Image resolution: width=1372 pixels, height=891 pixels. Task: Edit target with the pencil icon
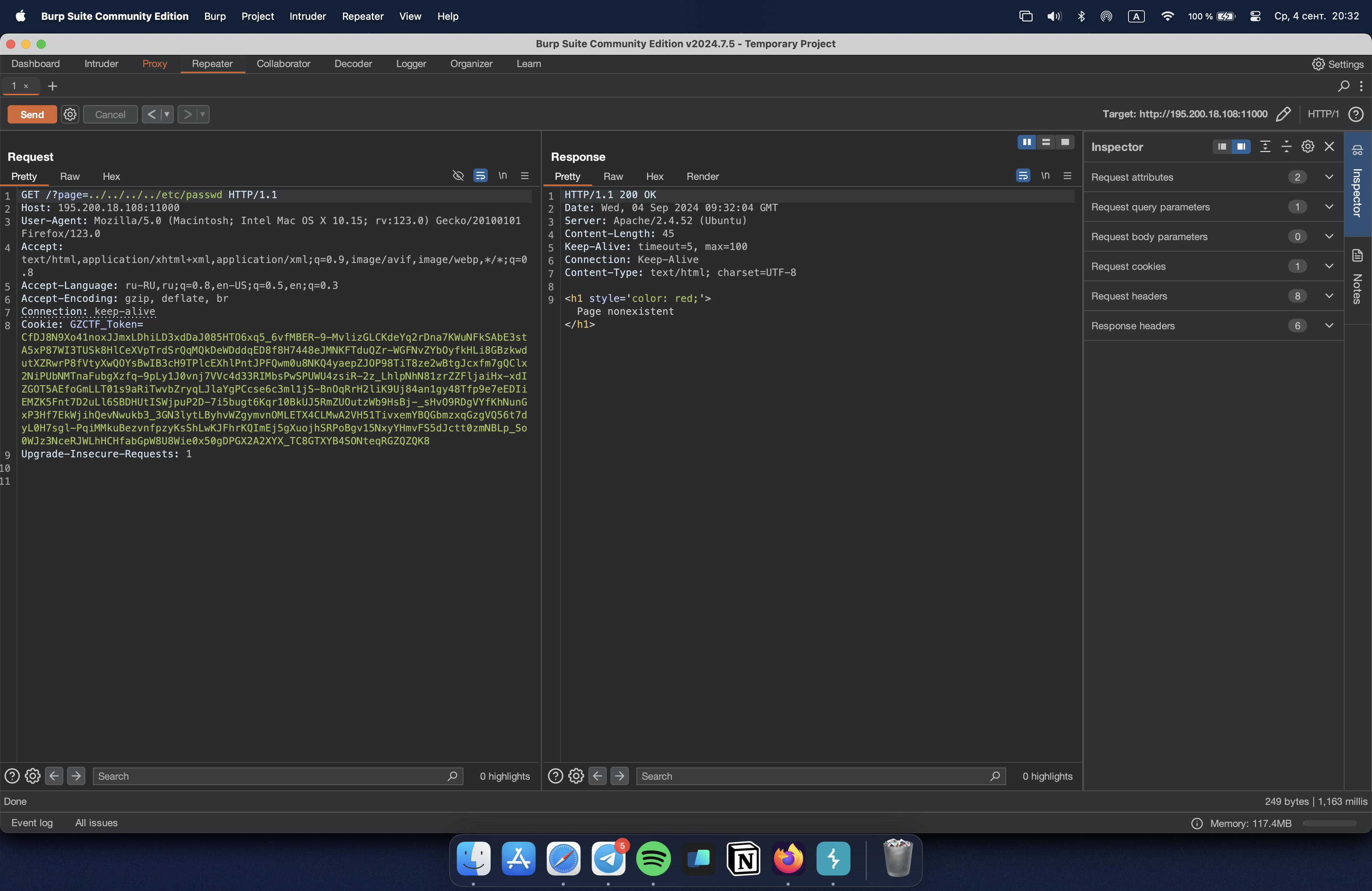pyautogui.click(x=1283, y=114)
